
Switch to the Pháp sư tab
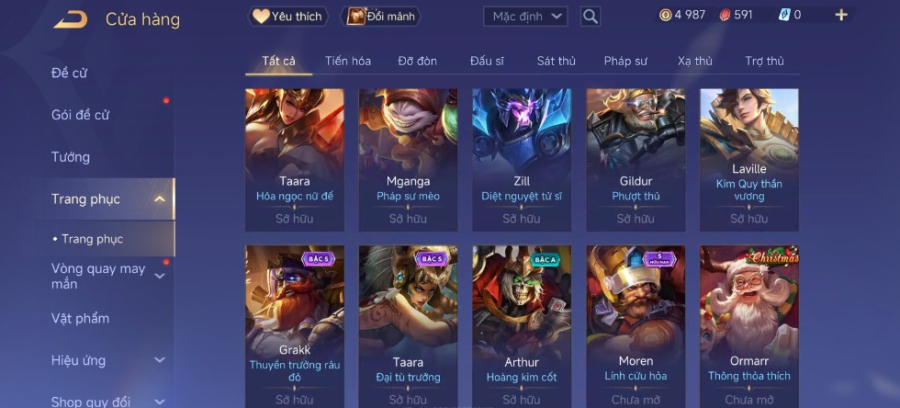[x=626, y=61]
